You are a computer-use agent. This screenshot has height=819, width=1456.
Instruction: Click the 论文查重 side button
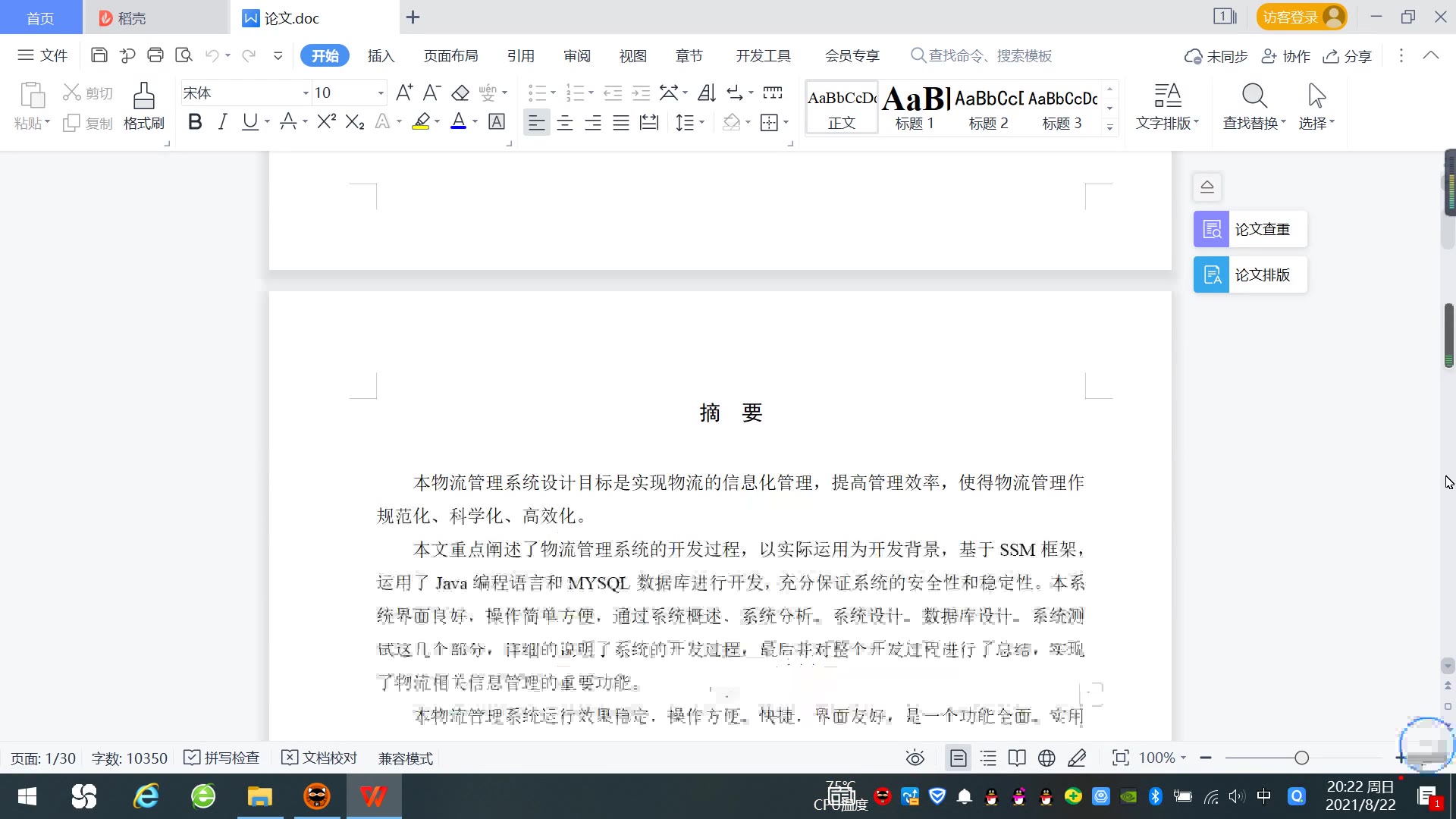[x=1250, y=229]
